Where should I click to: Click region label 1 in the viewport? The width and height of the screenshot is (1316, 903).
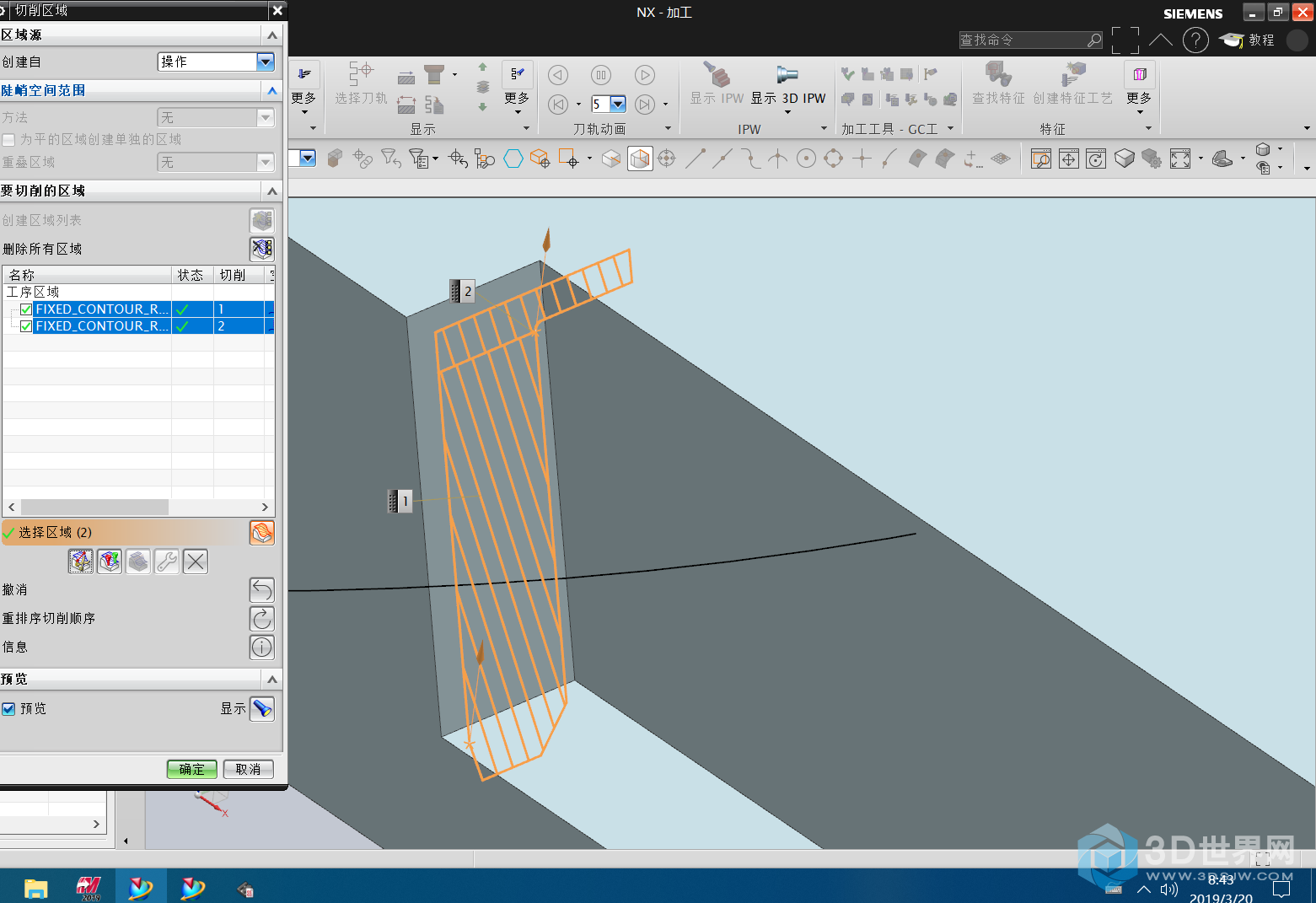click(400, 501)
